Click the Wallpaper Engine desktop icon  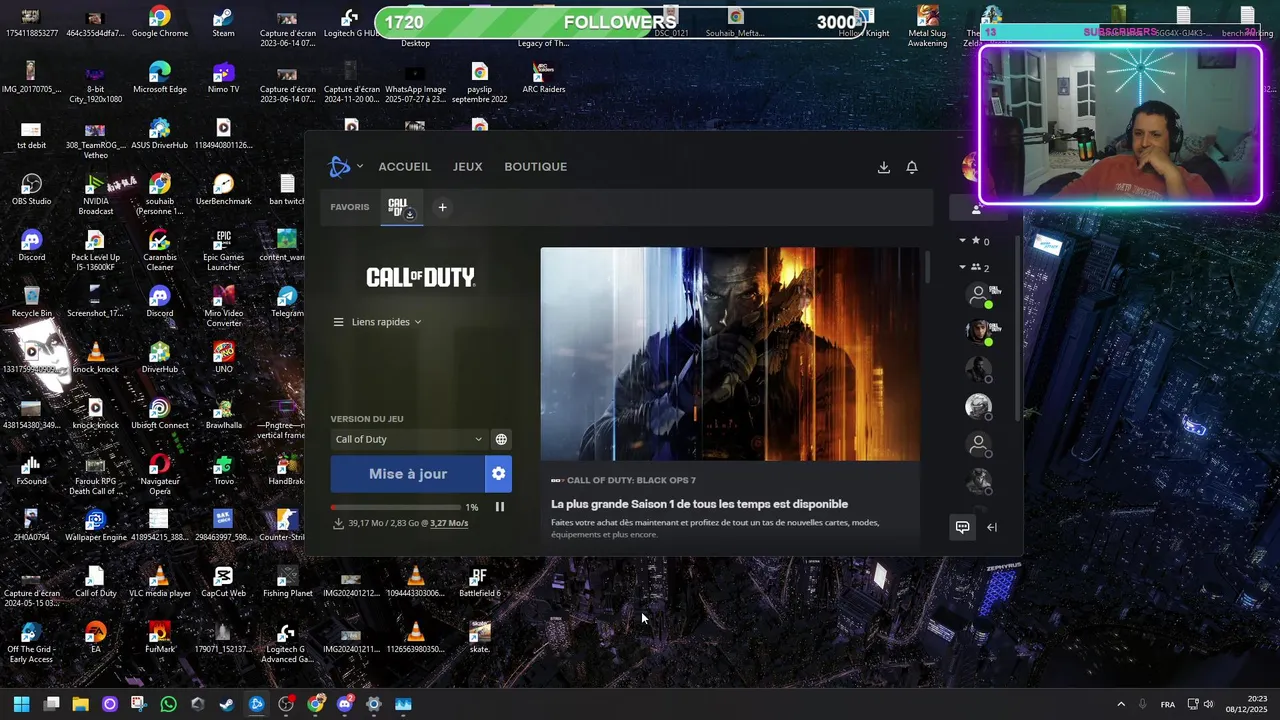coord(95,526)
